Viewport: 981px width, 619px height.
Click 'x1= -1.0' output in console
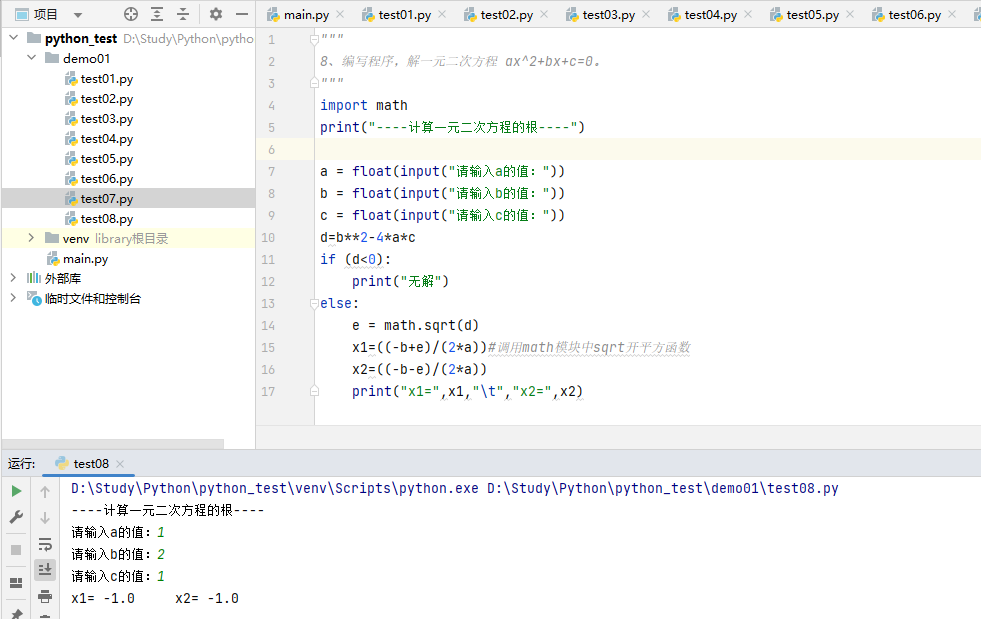[103, 598]
